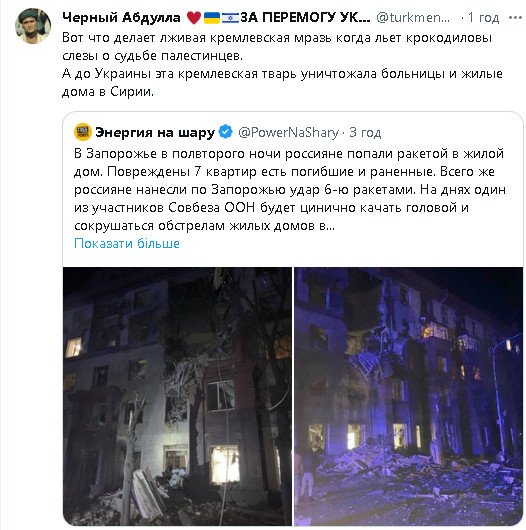The width and height of the screenshot is (526, 530).
Task: Open quoted tweet text about Запорожье
Action: [x=290, y=190]
